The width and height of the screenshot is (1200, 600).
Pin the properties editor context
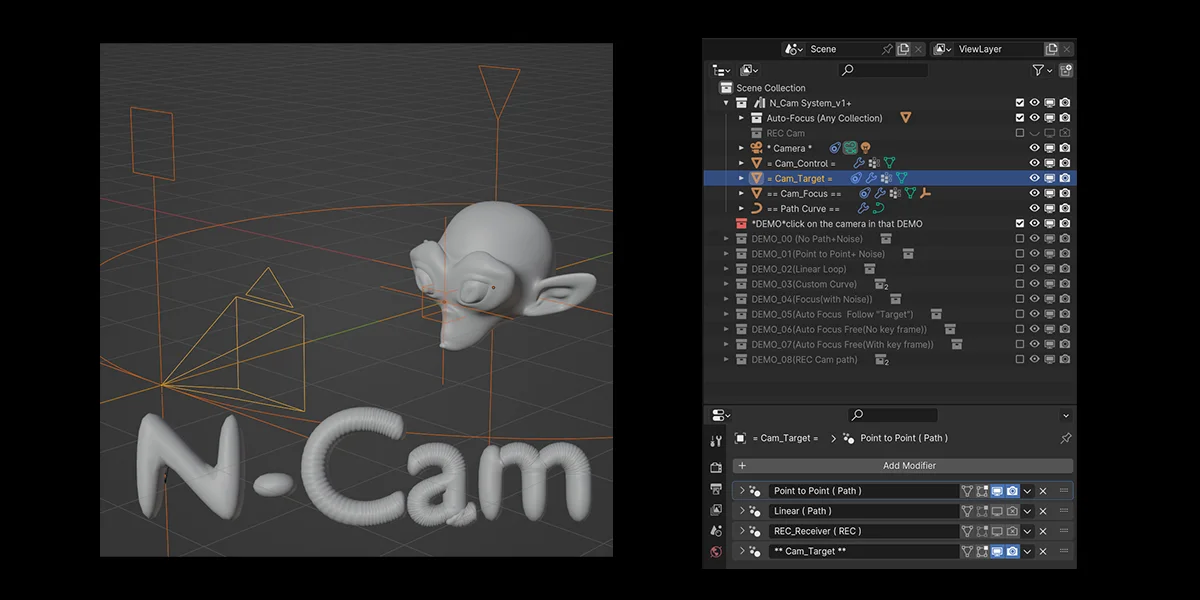pyautogui.click(x=1065, y=438)
